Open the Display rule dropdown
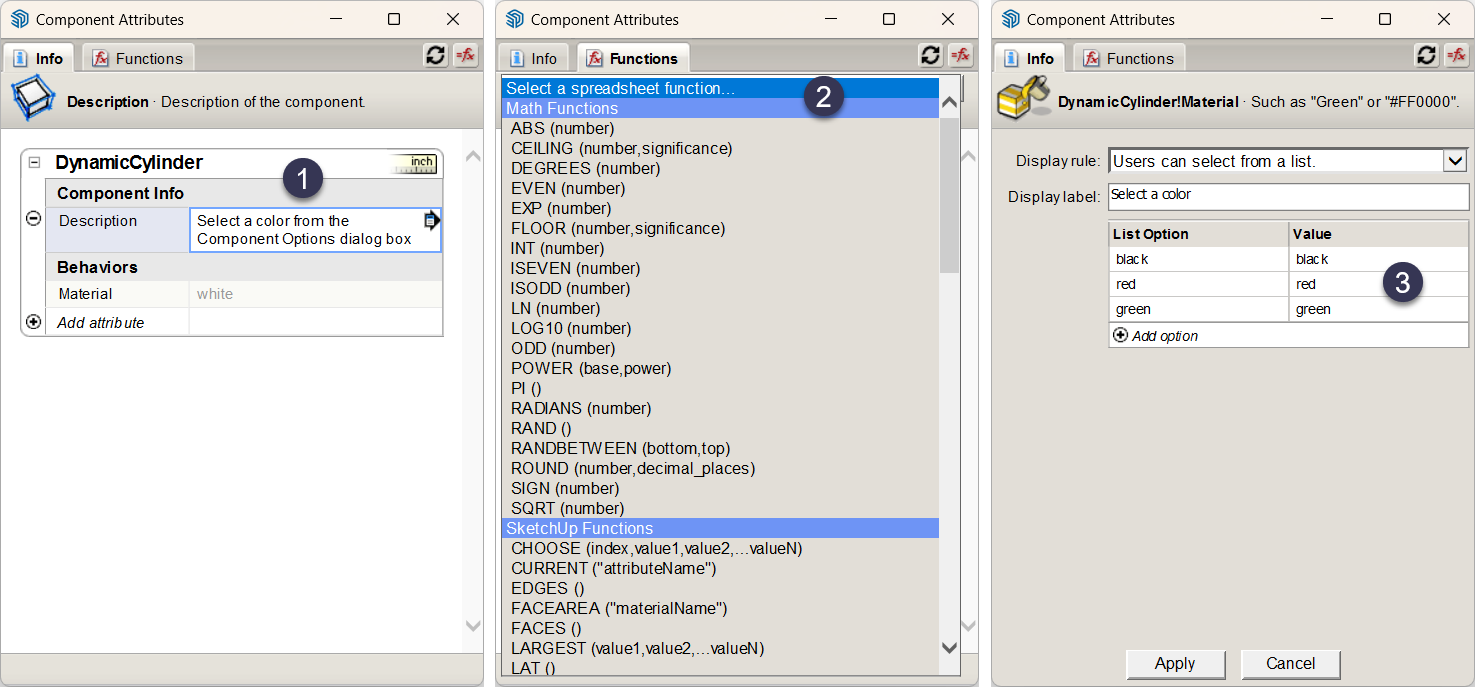1475x687 pixels. pyautogui.click(x=1454, y=161)
